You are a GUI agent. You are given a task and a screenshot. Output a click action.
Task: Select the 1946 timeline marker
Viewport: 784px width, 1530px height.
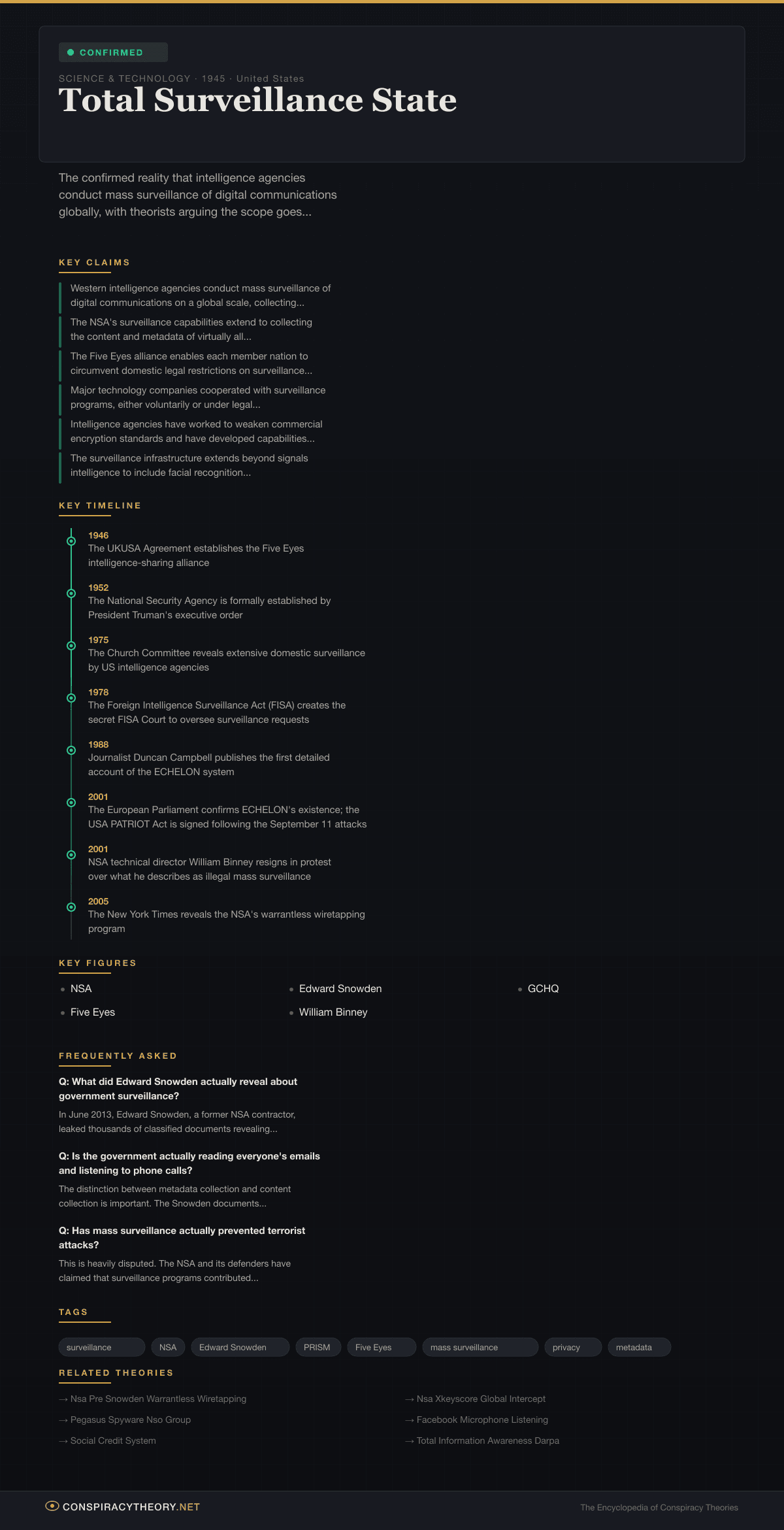71,541
